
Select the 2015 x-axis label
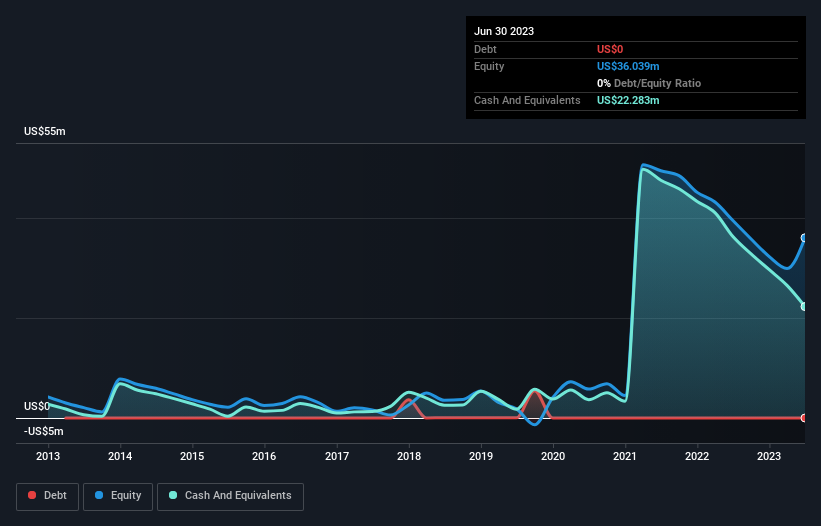point(192,456)
